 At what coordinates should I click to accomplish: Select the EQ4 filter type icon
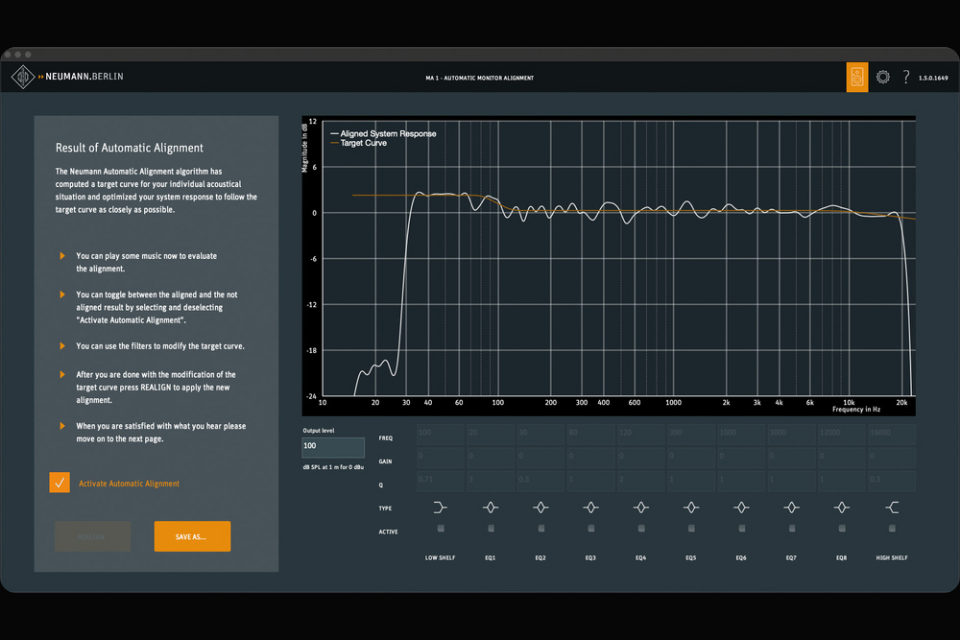641,507
